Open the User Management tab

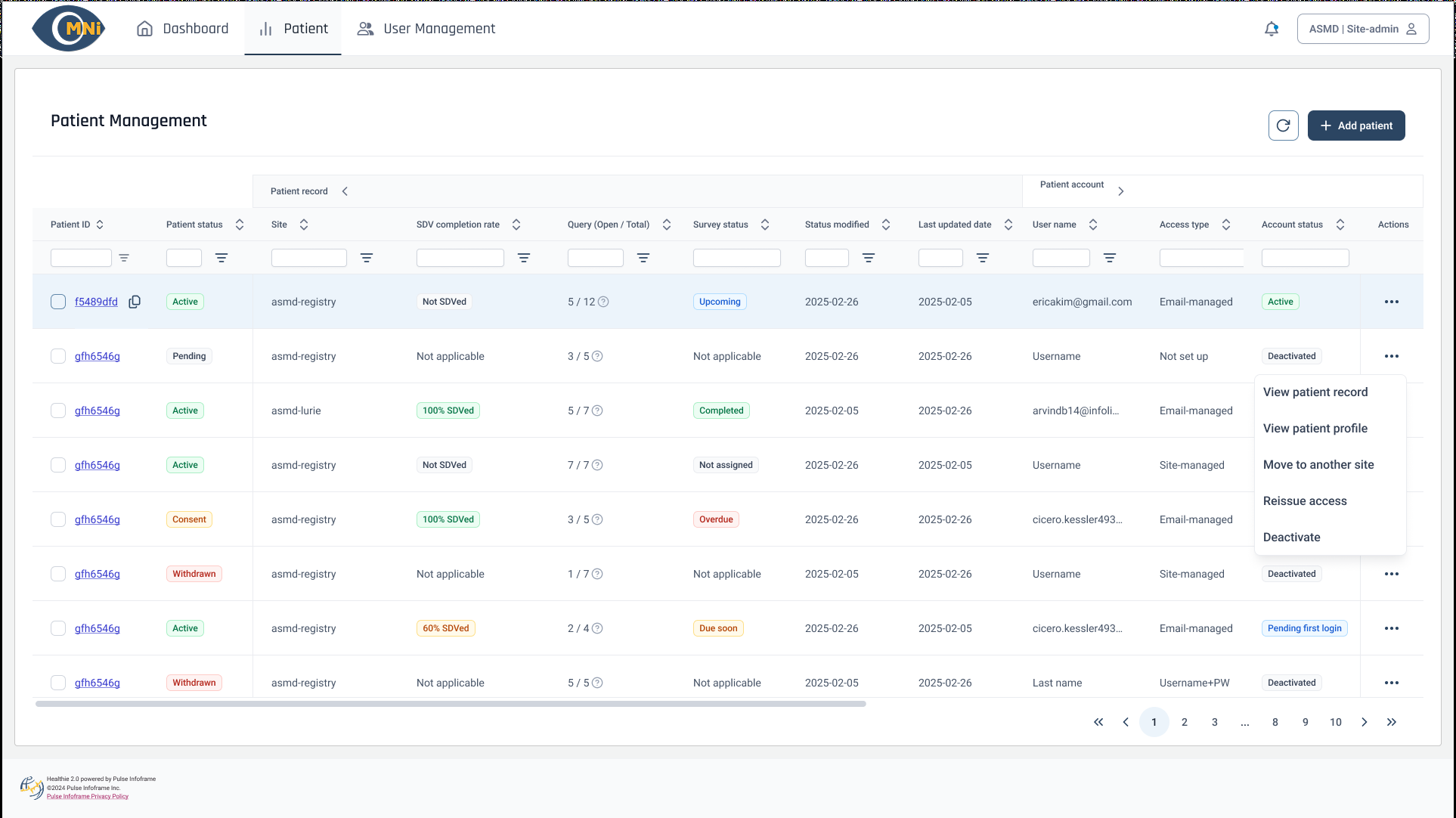click(x=426, y=29)
